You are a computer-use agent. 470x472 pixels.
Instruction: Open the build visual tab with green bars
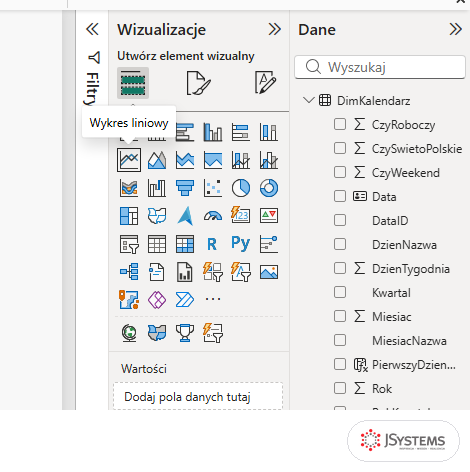(133, 83)
